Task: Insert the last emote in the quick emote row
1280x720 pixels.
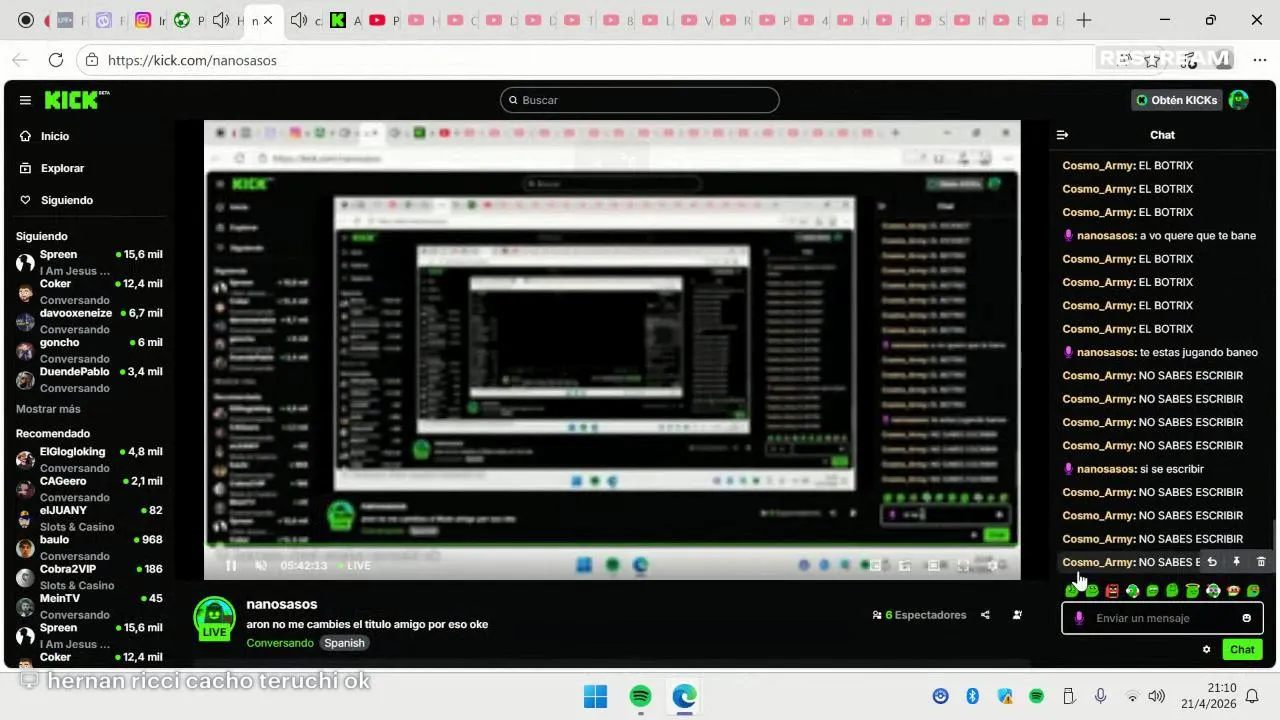Action: coord(1253,591)
